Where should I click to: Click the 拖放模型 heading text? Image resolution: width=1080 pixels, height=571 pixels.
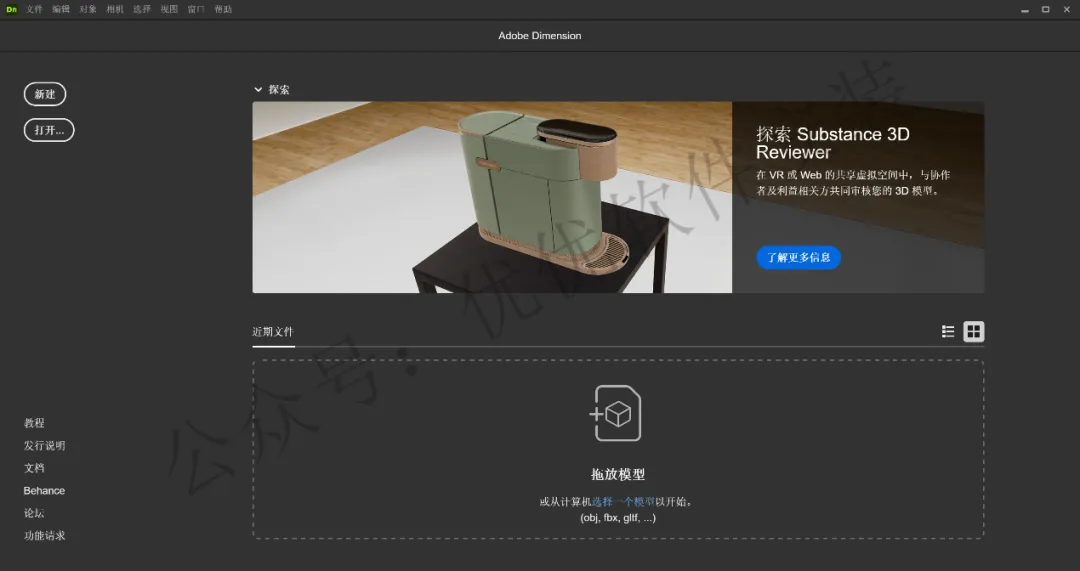point(618,475)
